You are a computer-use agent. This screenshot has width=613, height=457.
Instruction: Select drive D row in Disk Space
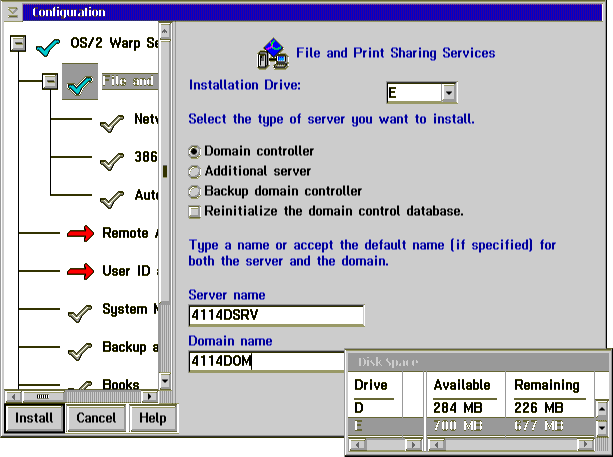click(x=471, y=408)
